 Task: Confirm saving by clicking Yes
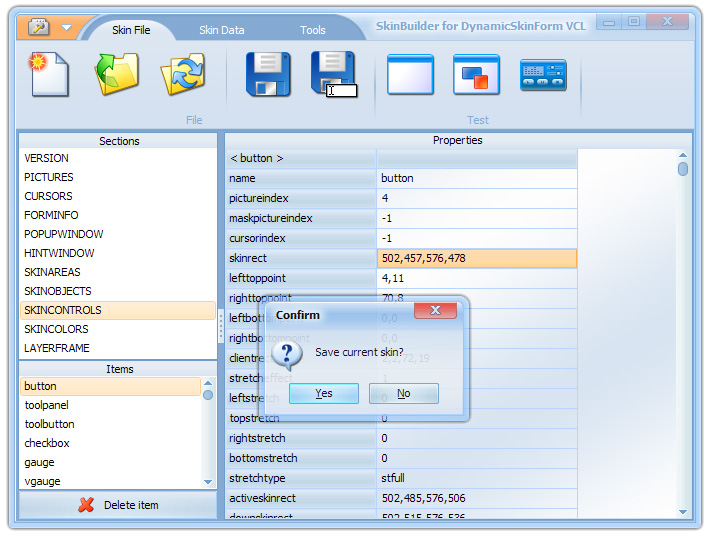click(324, 393)
